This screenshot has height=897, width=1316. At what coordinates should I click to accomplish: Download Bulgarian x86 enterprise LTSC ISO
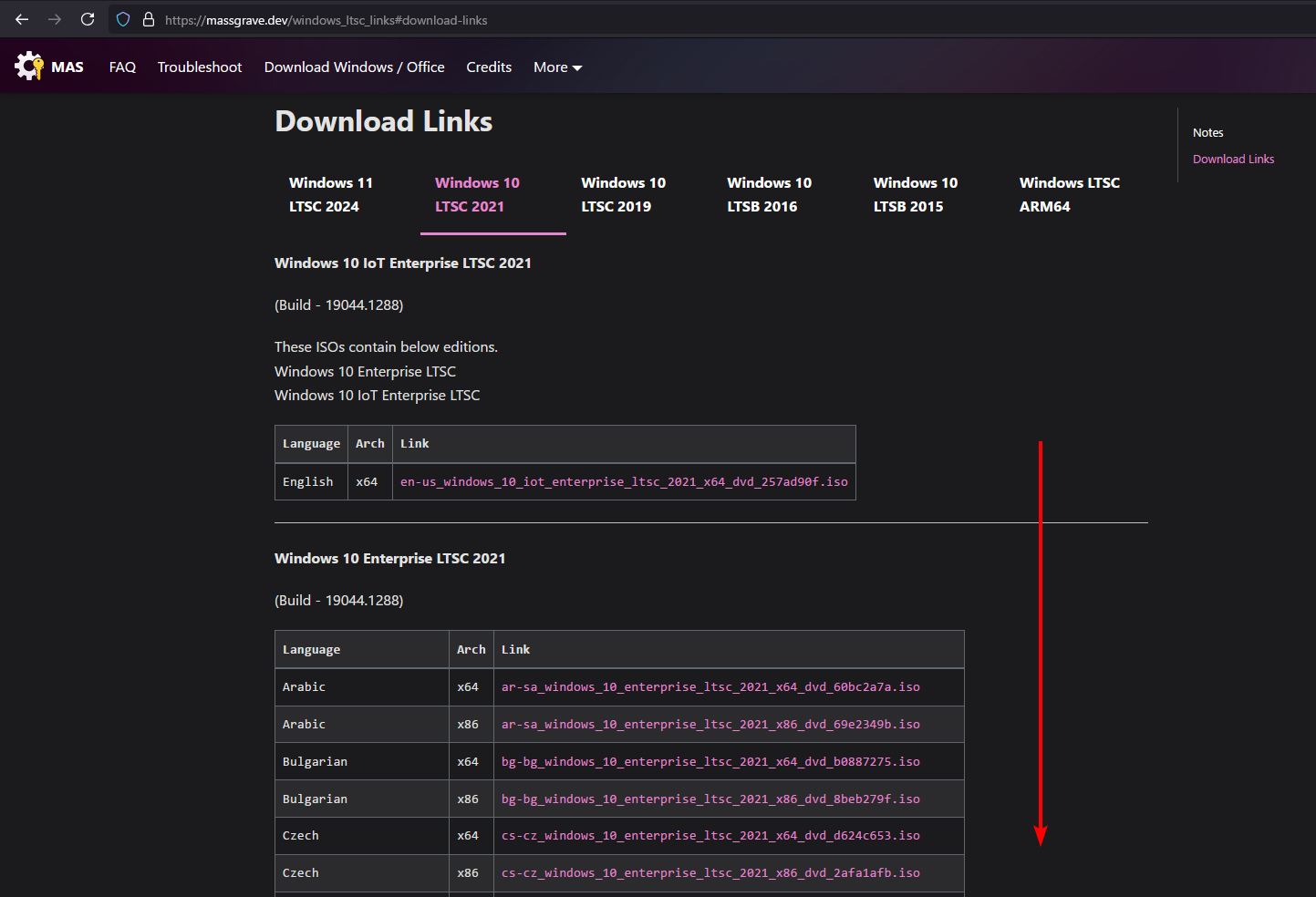tap(710, 799)
